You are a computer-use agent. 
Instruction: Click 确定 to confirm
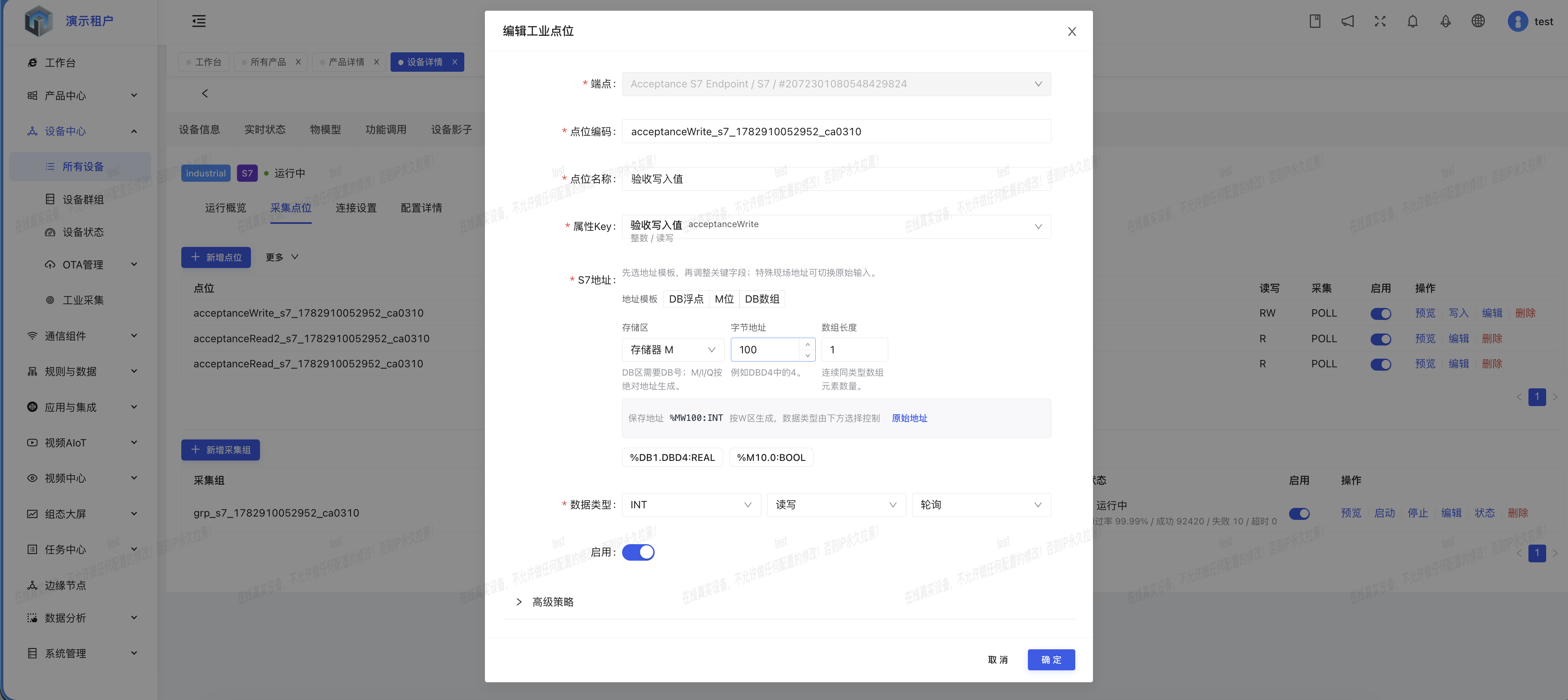pos(1051,660)
